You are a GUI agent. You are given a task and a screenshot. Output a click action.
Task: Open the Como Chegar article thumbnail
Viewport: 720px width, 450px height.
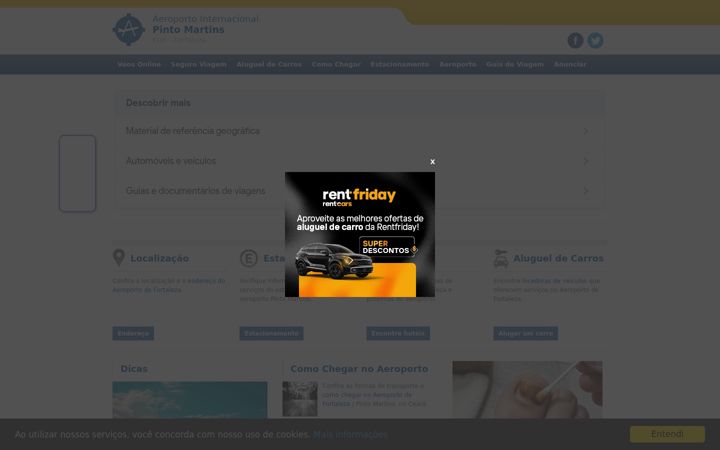point(300,399)
